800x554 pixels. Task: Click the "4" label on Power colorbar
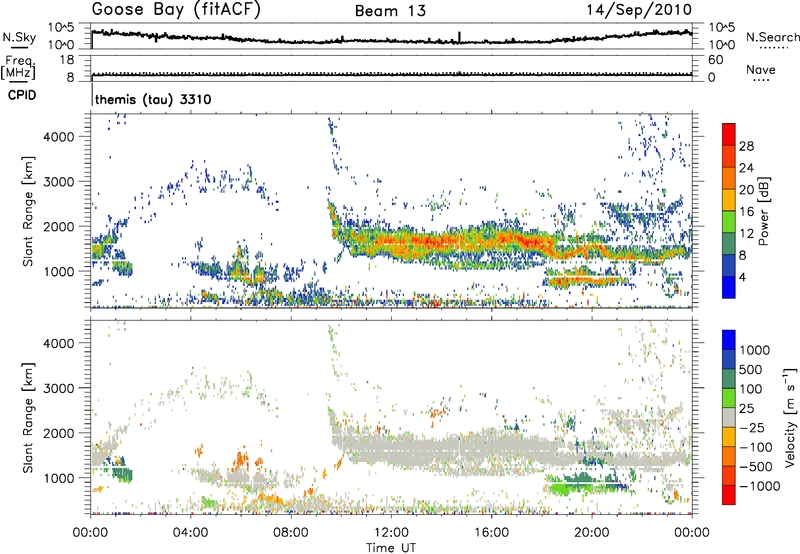pyautogui.click(x=742, y=277)
